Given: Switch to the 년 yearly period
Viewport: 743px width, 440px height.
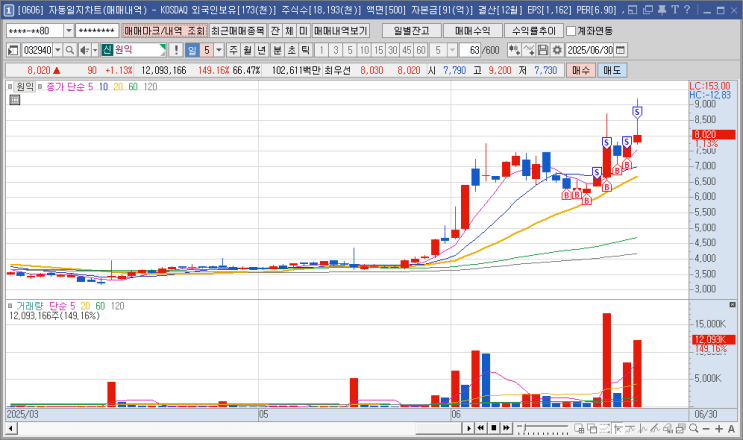Looking at the screenshot, I should 262,50.
